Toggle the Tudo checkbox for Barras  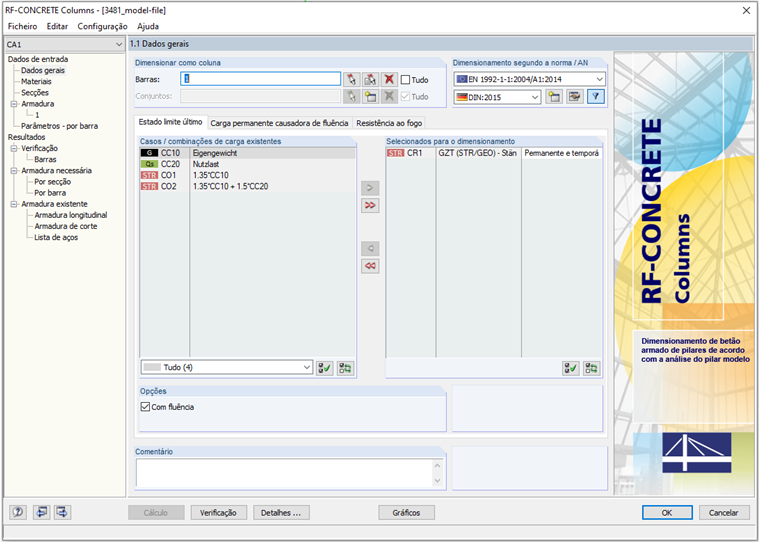click(406, 80)
